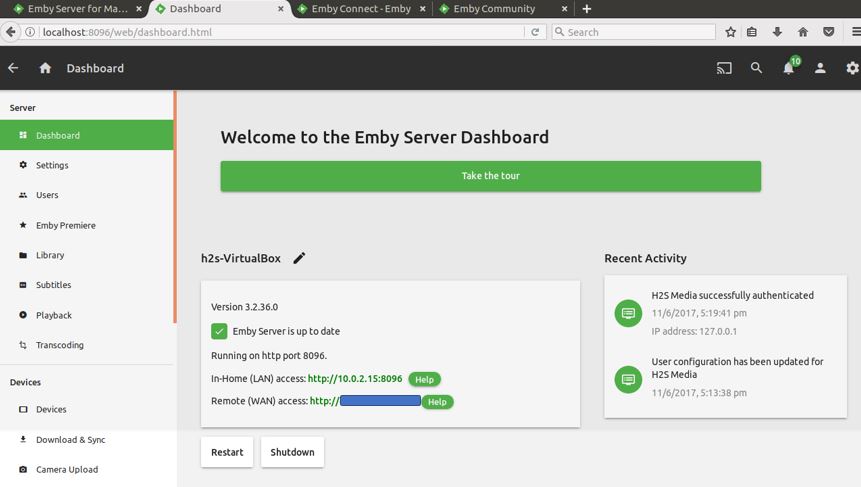Open a new browser tab

click(x=586, y=9)
